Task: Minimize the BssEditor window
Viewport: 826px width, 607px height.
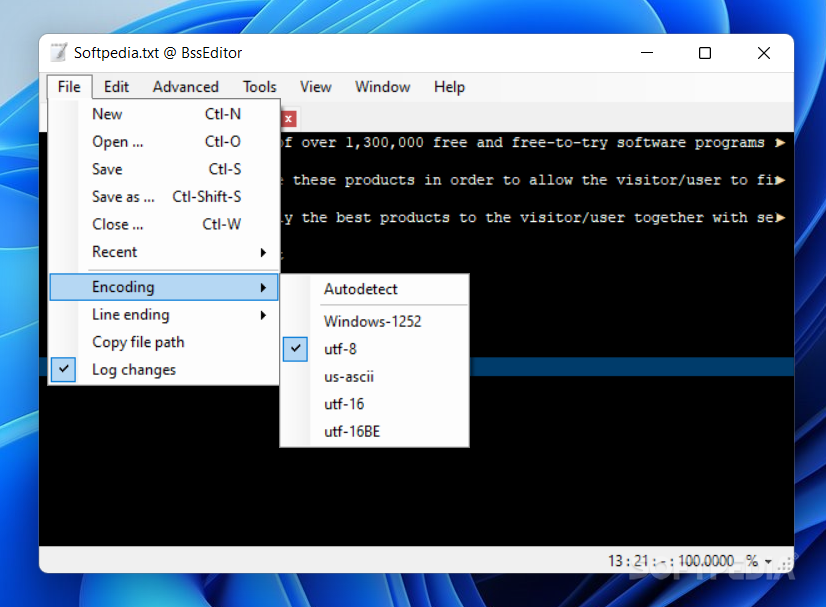Action: (x=647, y=53)
